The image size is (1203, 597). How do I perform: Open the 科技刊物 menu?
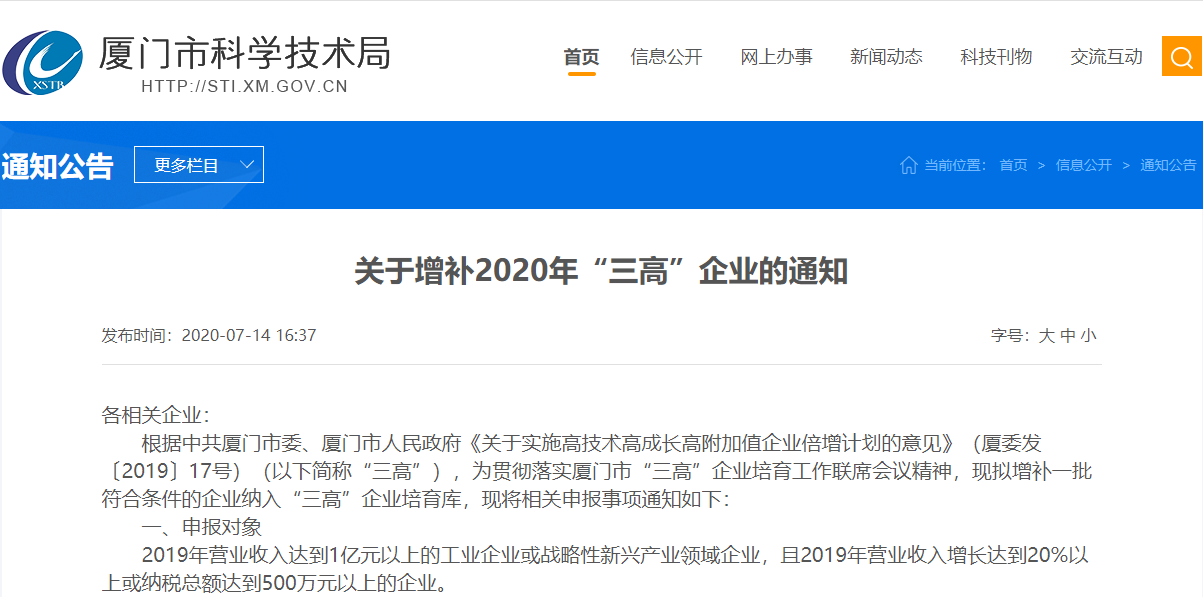click(997, 57)
